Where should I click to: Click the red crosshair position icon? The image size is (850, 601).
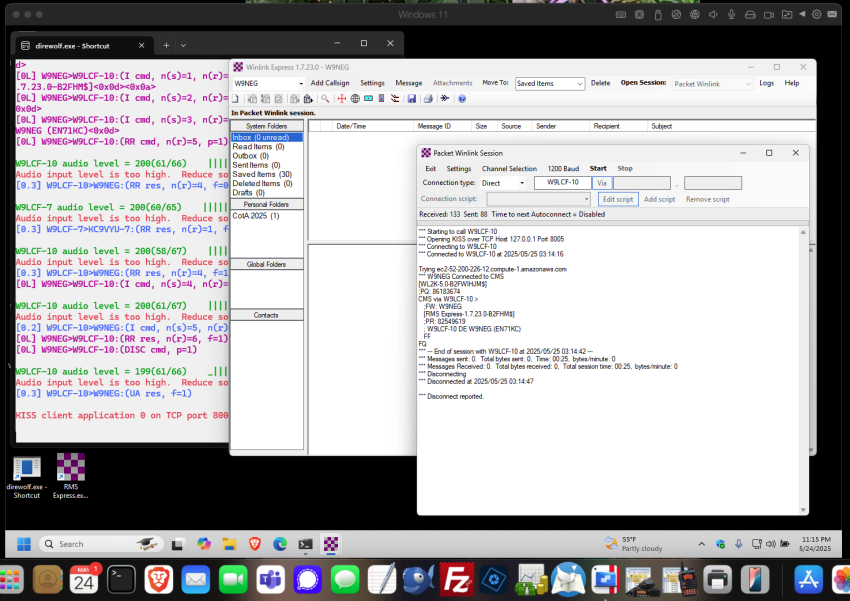click(342, 99)
